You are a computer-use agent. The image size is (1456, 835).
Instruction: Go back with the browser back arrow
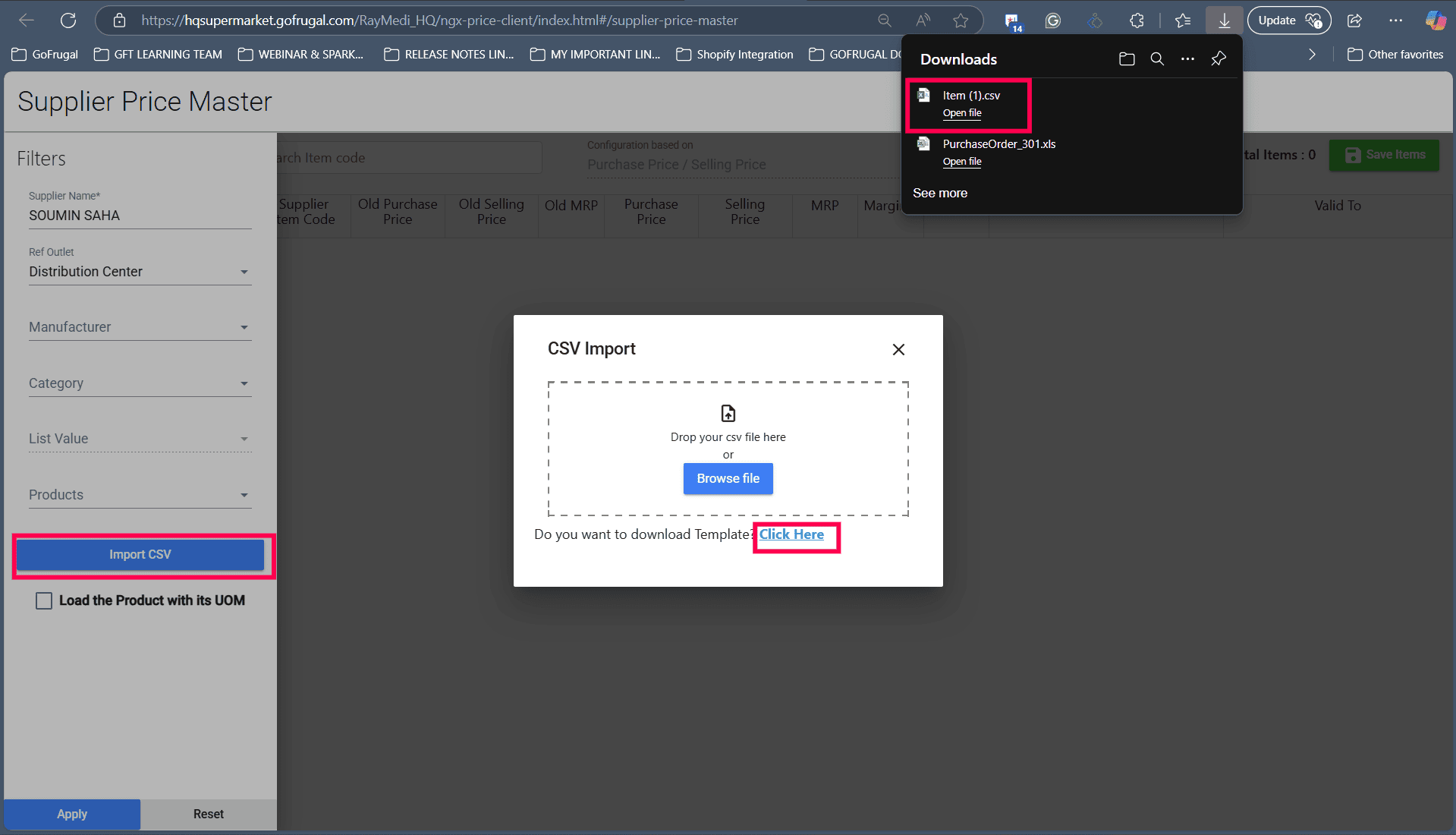27,20
